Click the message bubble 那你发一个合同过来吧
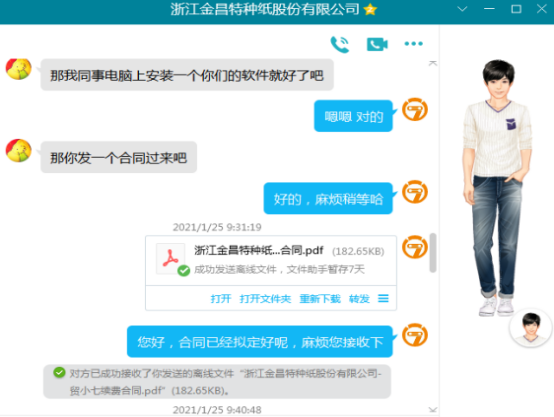The width and height of the screenshot is (554, 417). pyautogui.click(x=119, y=157)
